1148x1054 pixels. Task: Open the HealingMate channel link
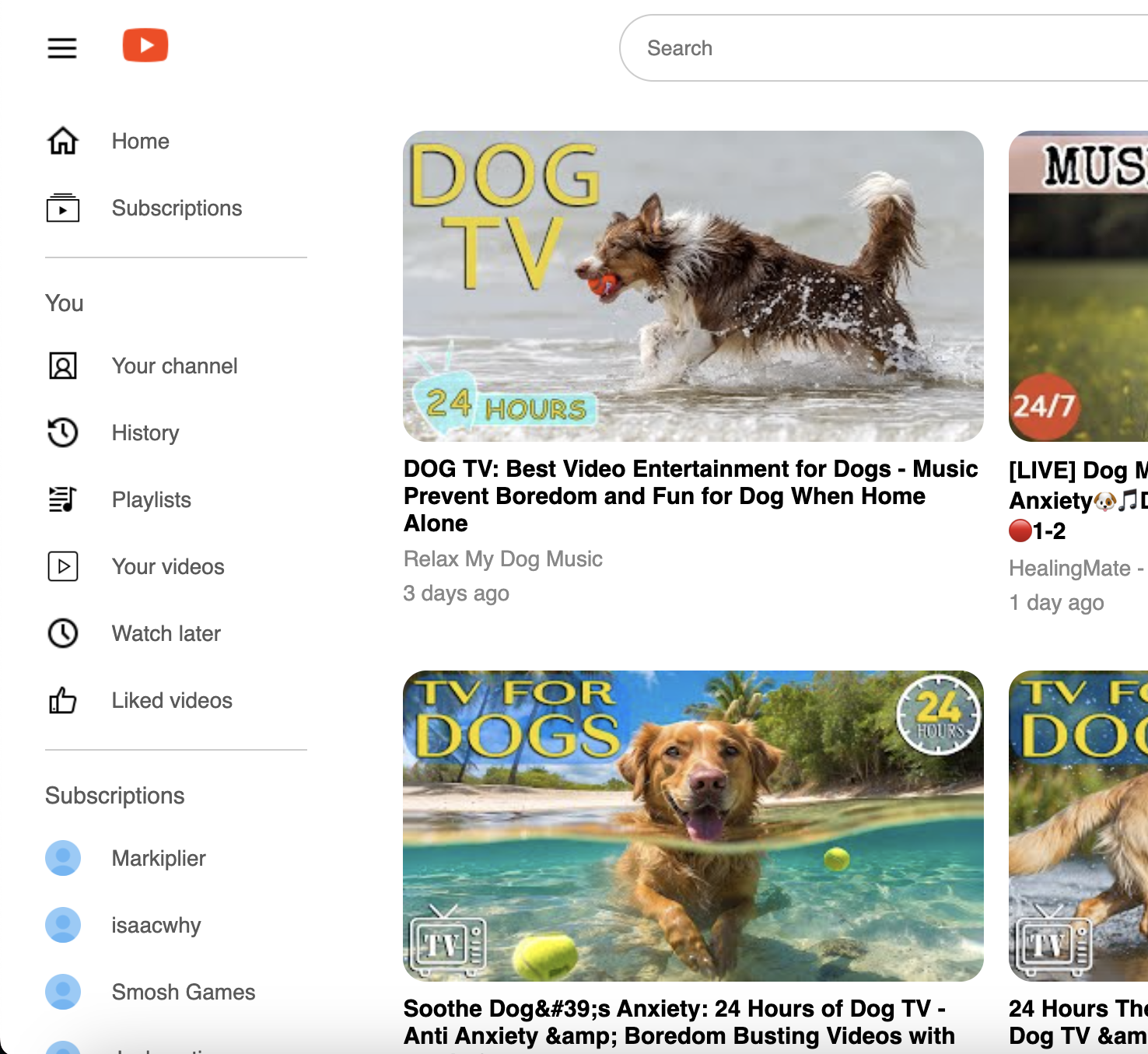(x=1077, y=569)
